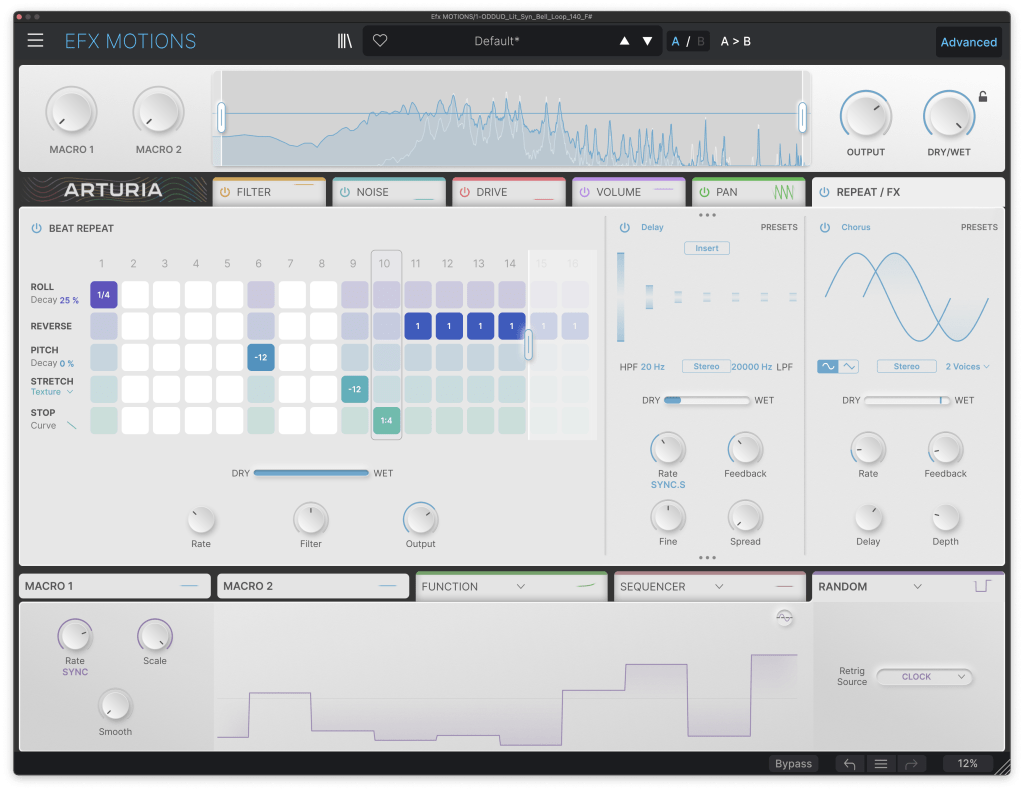Toggle the Beat Repeat power button

point(37,228)
